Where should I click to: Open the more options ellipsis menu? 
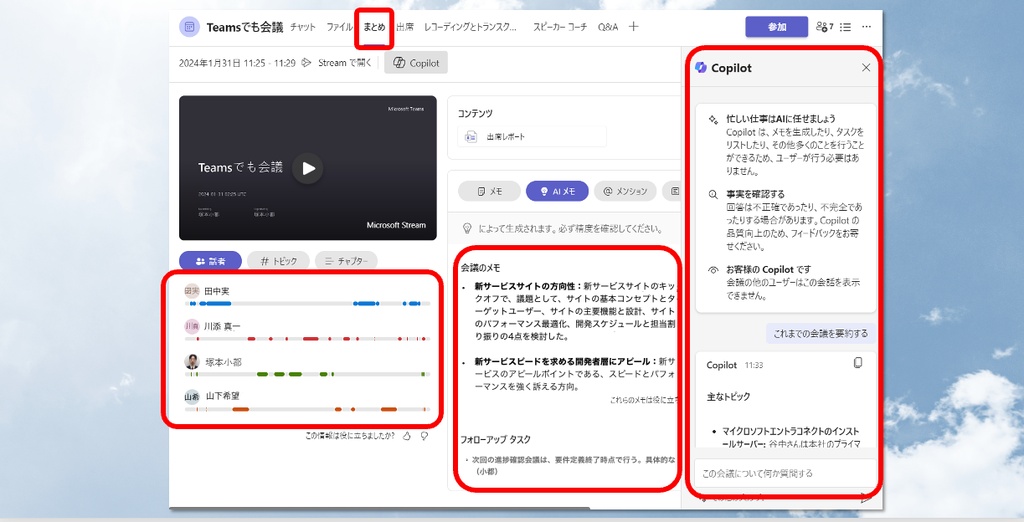click(x=867, y=27)
